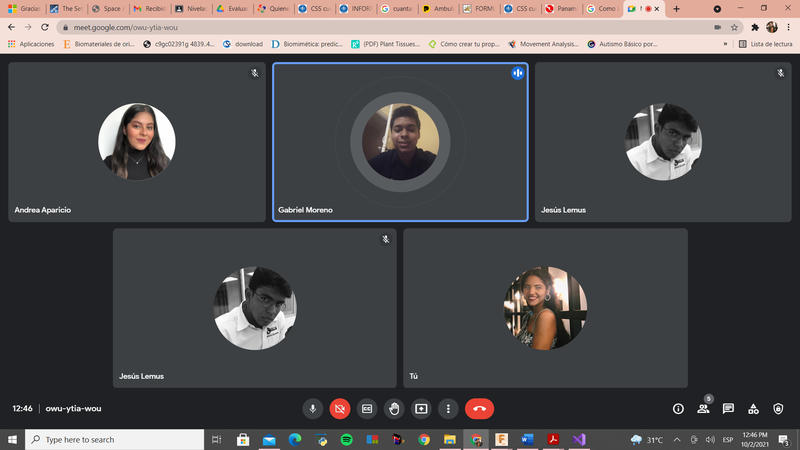Select Gabriel Moreno's speaking tile avatar
This screenshot has height=450, width=800.
[x=400, y=142]
